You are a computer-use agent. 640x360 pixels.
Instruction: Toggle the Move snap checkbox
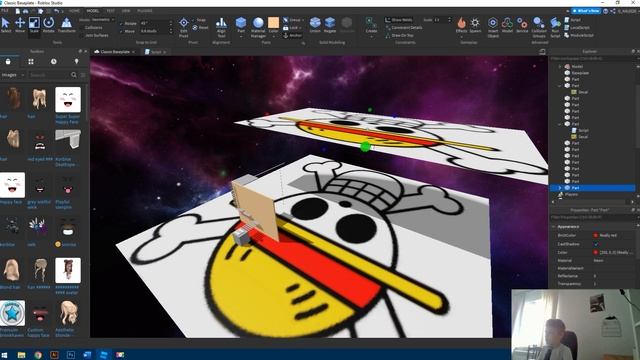pyautogui.click(x=121, y=31)
